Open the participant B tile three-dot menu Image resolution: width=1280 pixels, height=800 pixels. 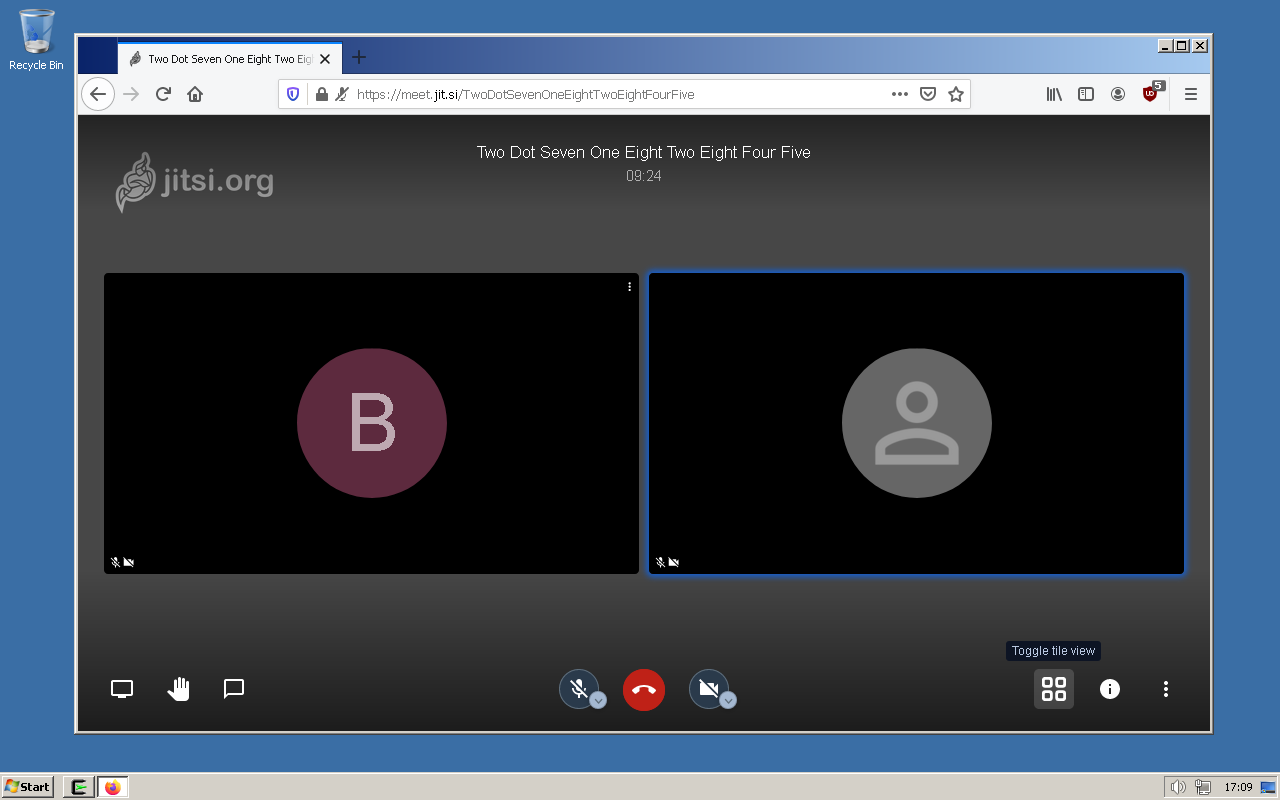click(x=629, y=287)
